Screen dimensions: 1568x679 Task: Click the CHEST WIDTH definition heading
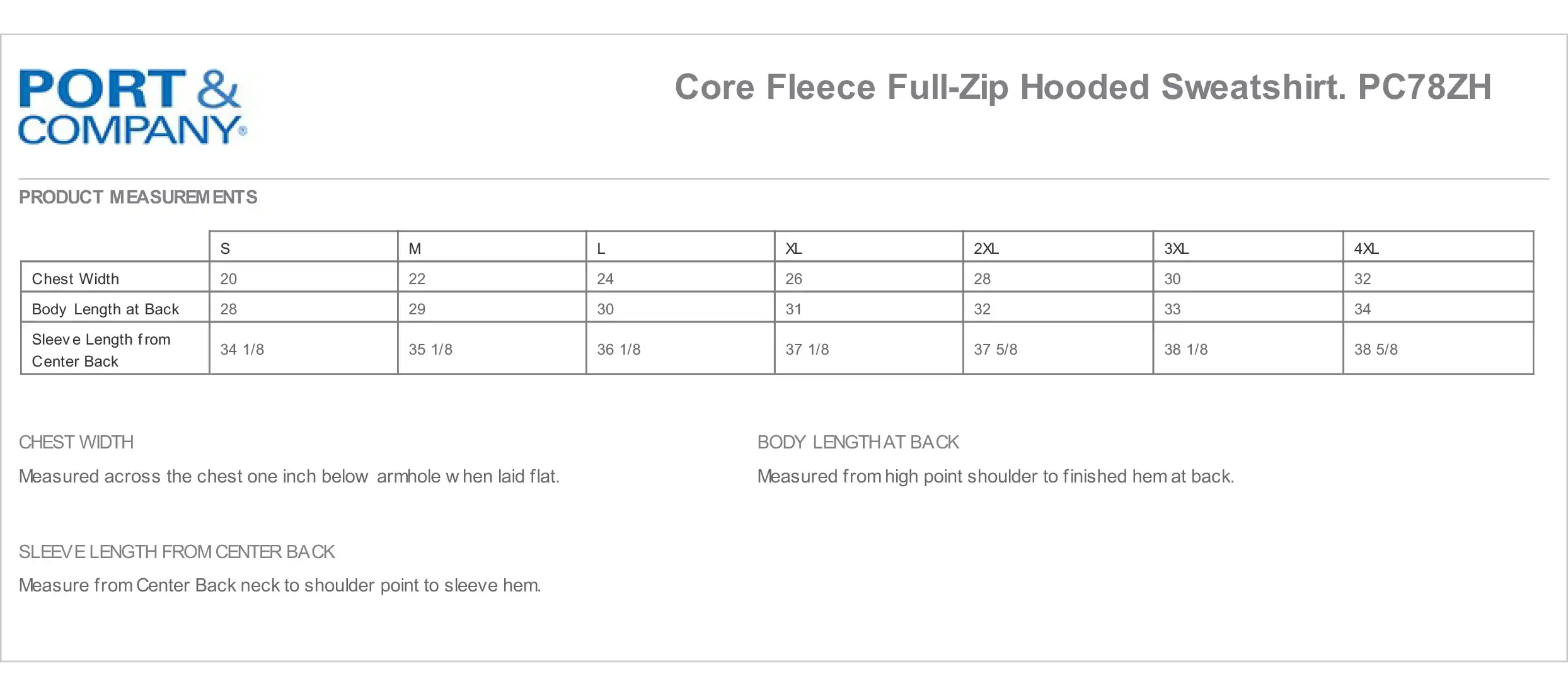(x=76, y=442)
